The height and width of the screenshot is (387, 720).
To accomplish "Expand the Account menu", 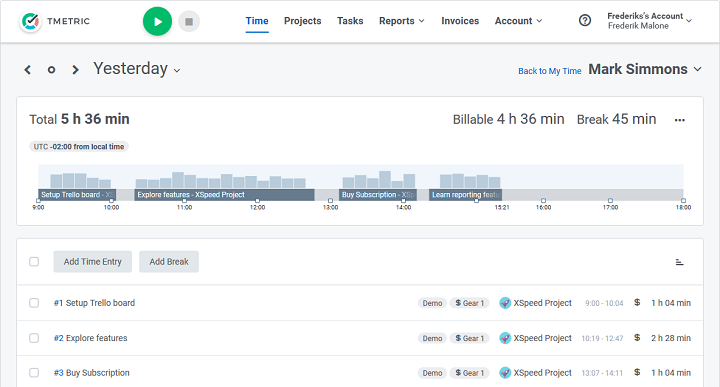I will pos(518,21).
